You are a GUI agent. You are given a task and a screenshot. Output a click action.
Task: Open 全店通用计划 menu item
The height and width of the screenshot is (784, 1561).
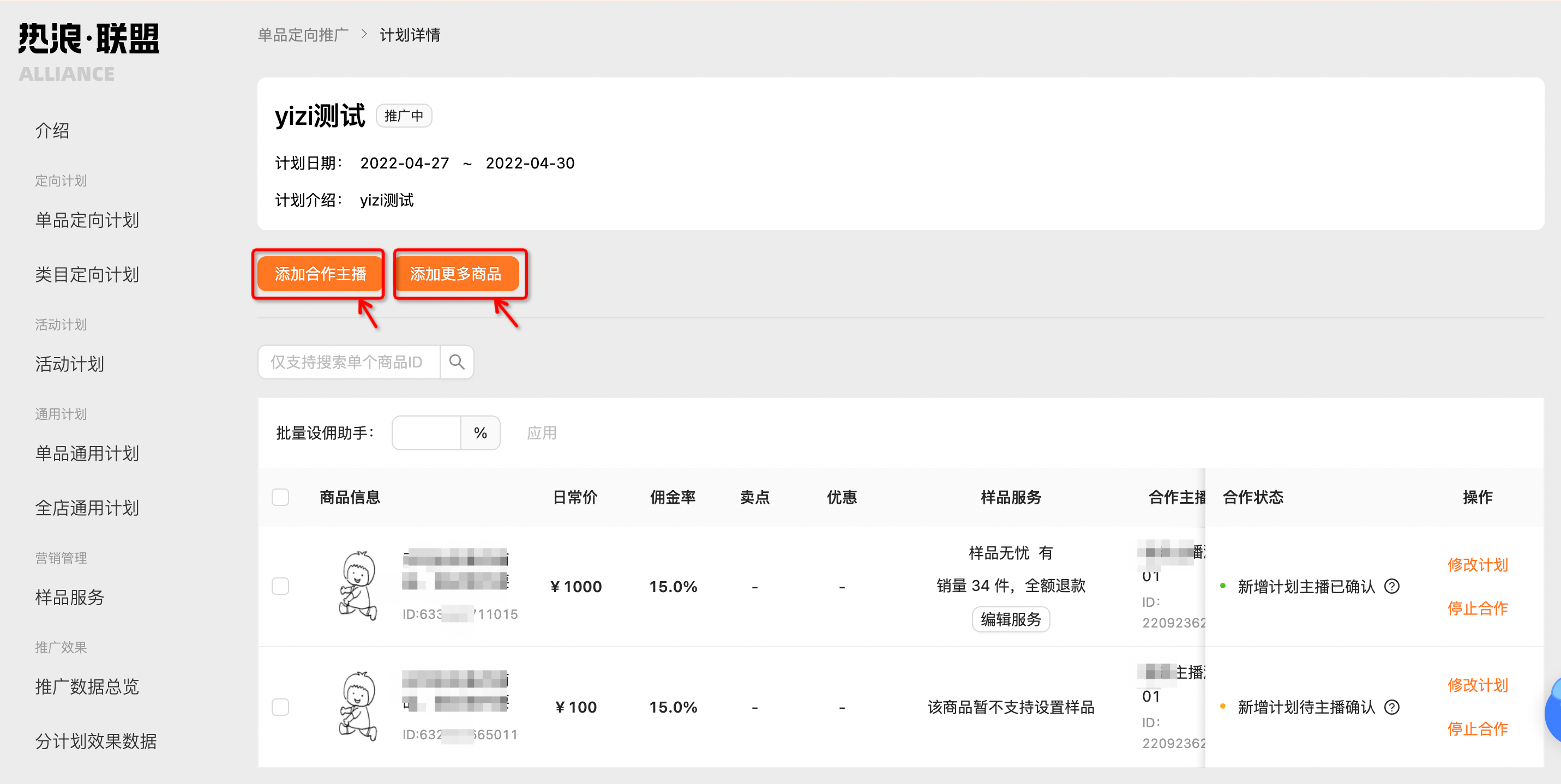pos(87,508)
